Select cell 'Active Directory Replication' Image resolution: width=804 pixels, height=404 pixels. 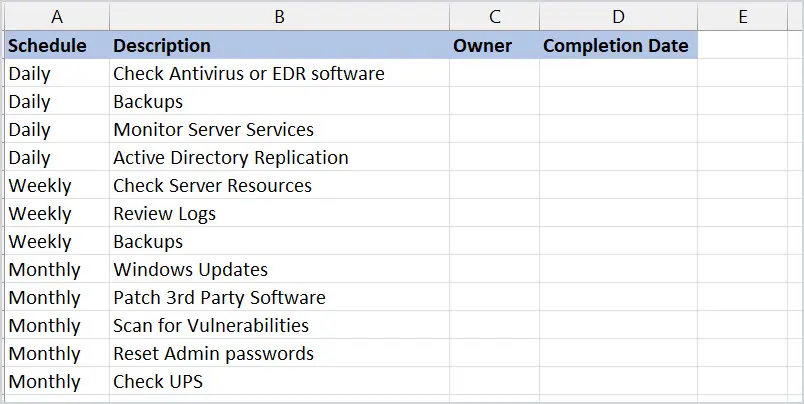(279, 157)
